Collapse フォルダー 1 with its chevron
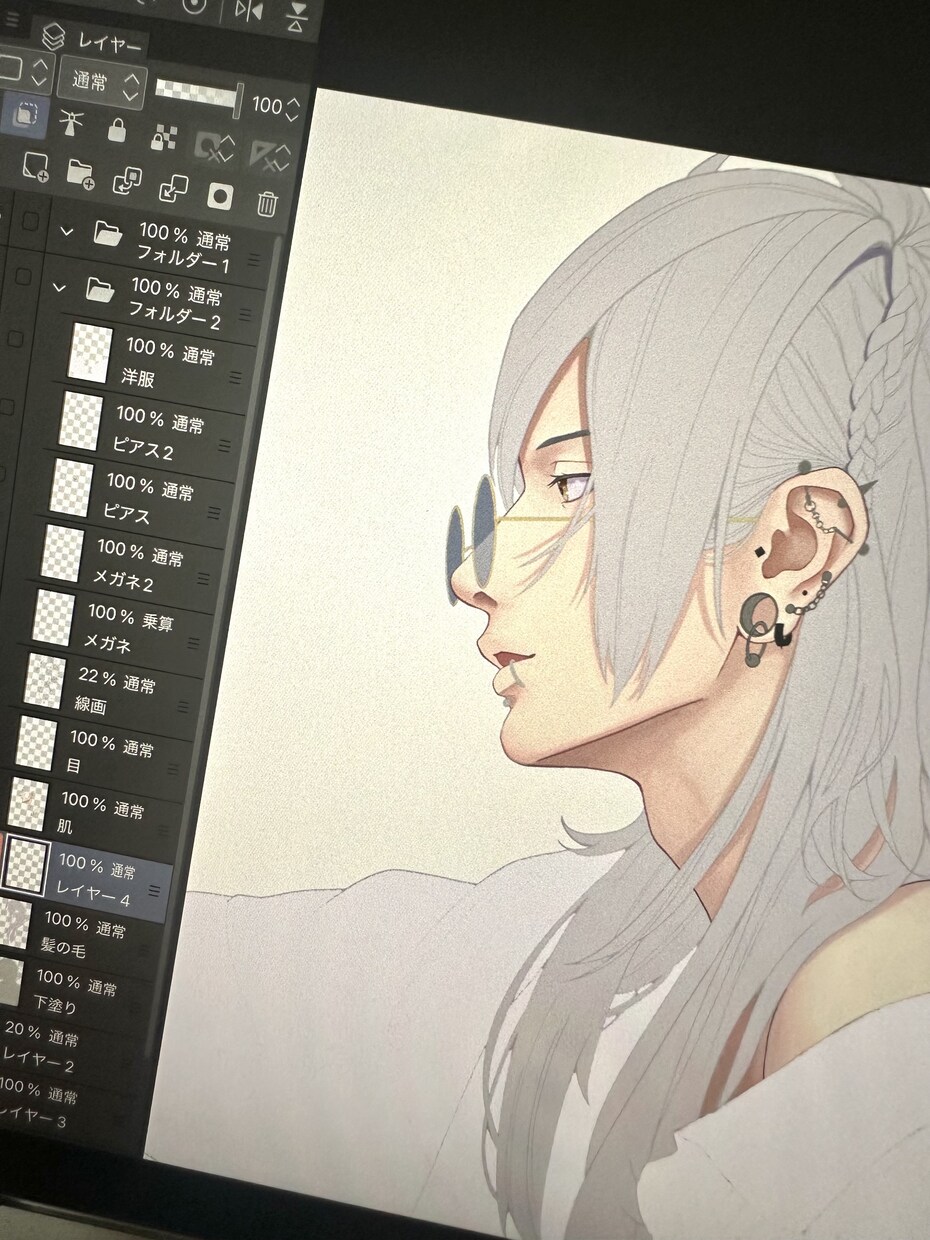The image size is (930, 1240). (x=67, y=232)
